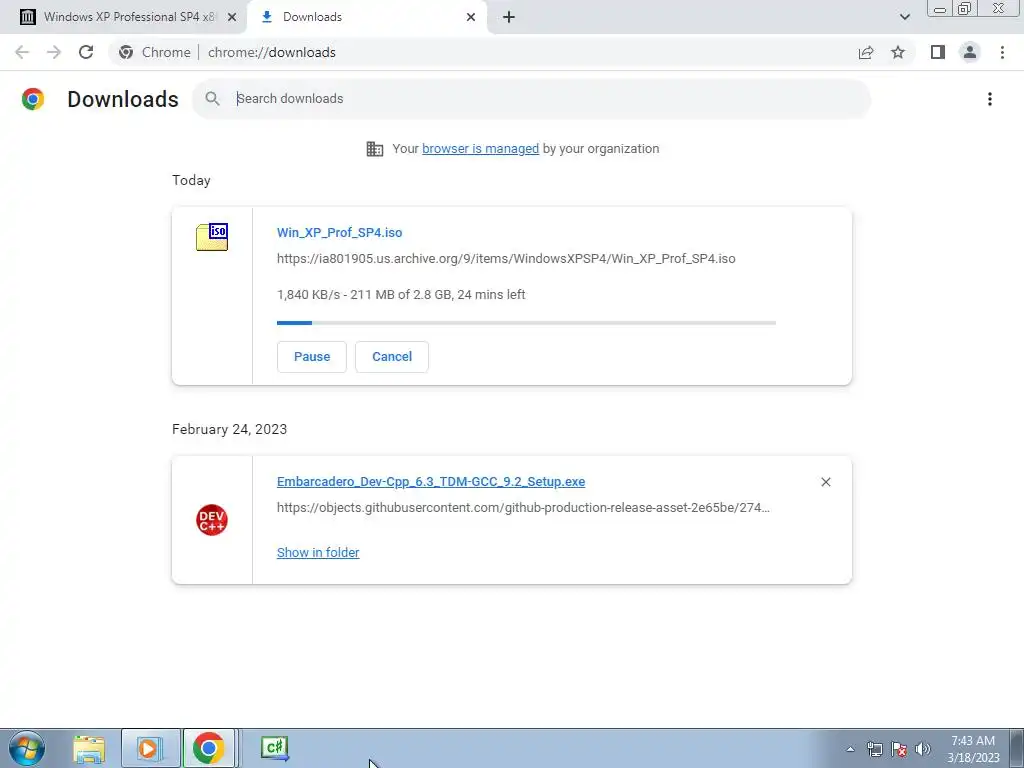The image size is (1024, 768).
Task: Open the taskbar clock and date
Action: (x=973, y=749)
